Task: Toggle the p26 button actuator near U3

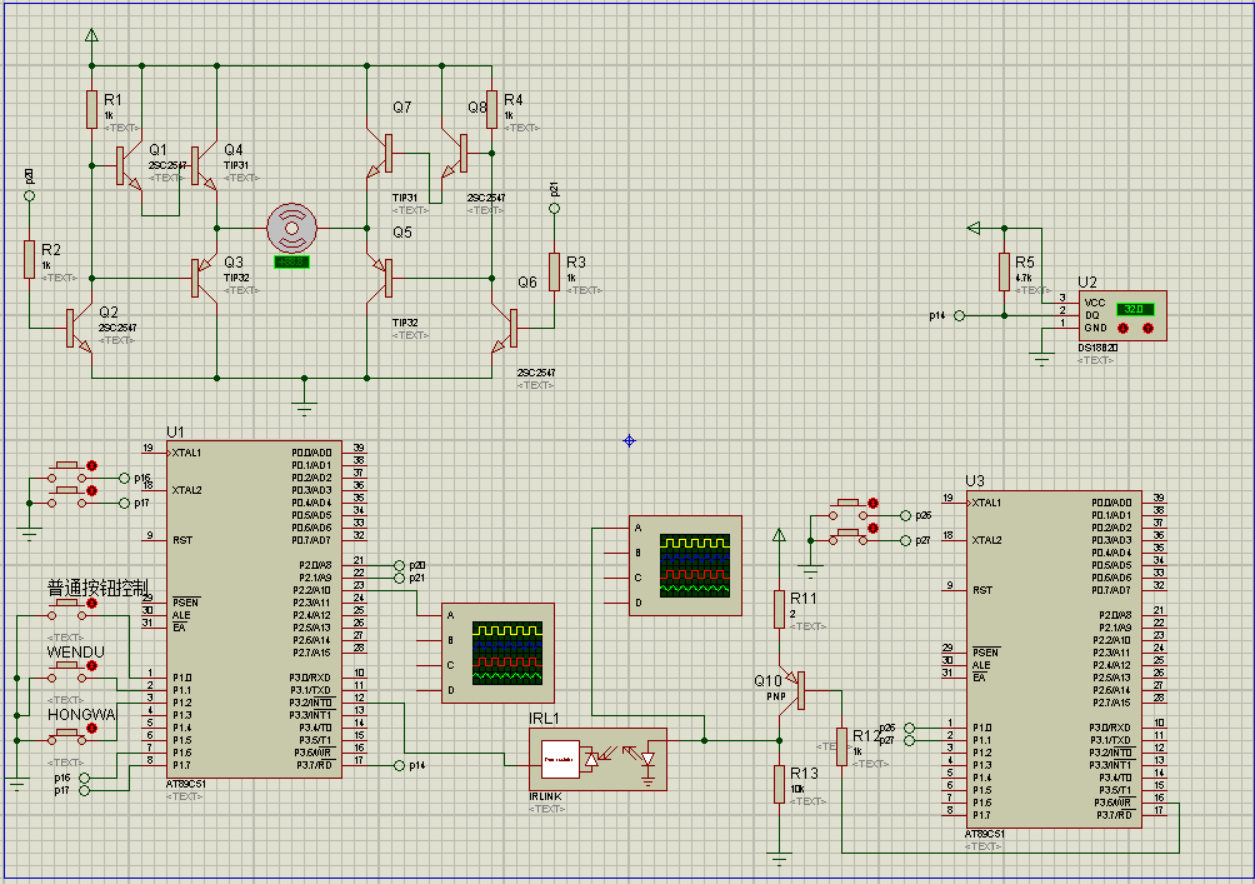Action: [873, 504]
